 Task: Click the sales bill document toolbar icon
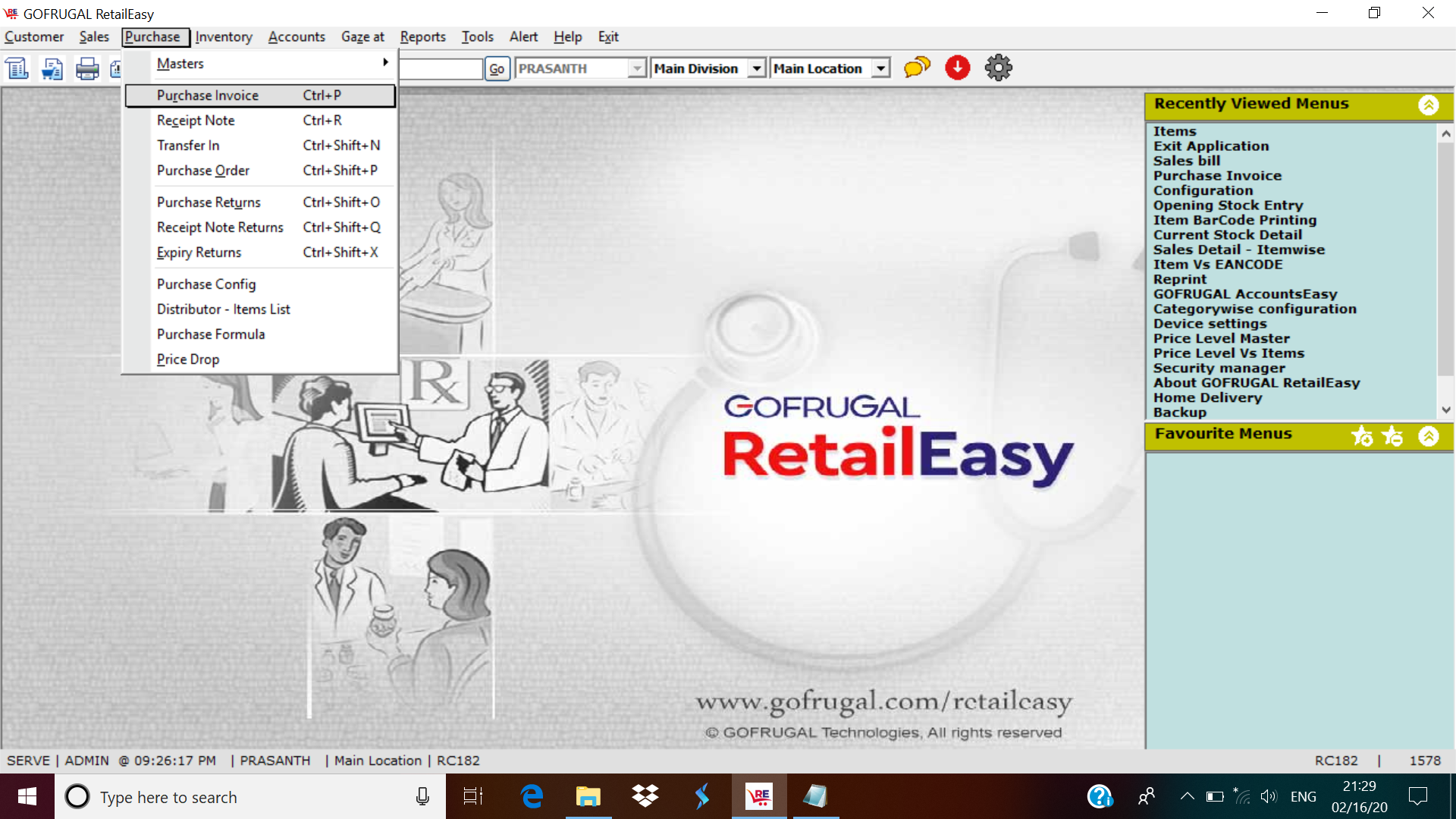coord(17,68)
